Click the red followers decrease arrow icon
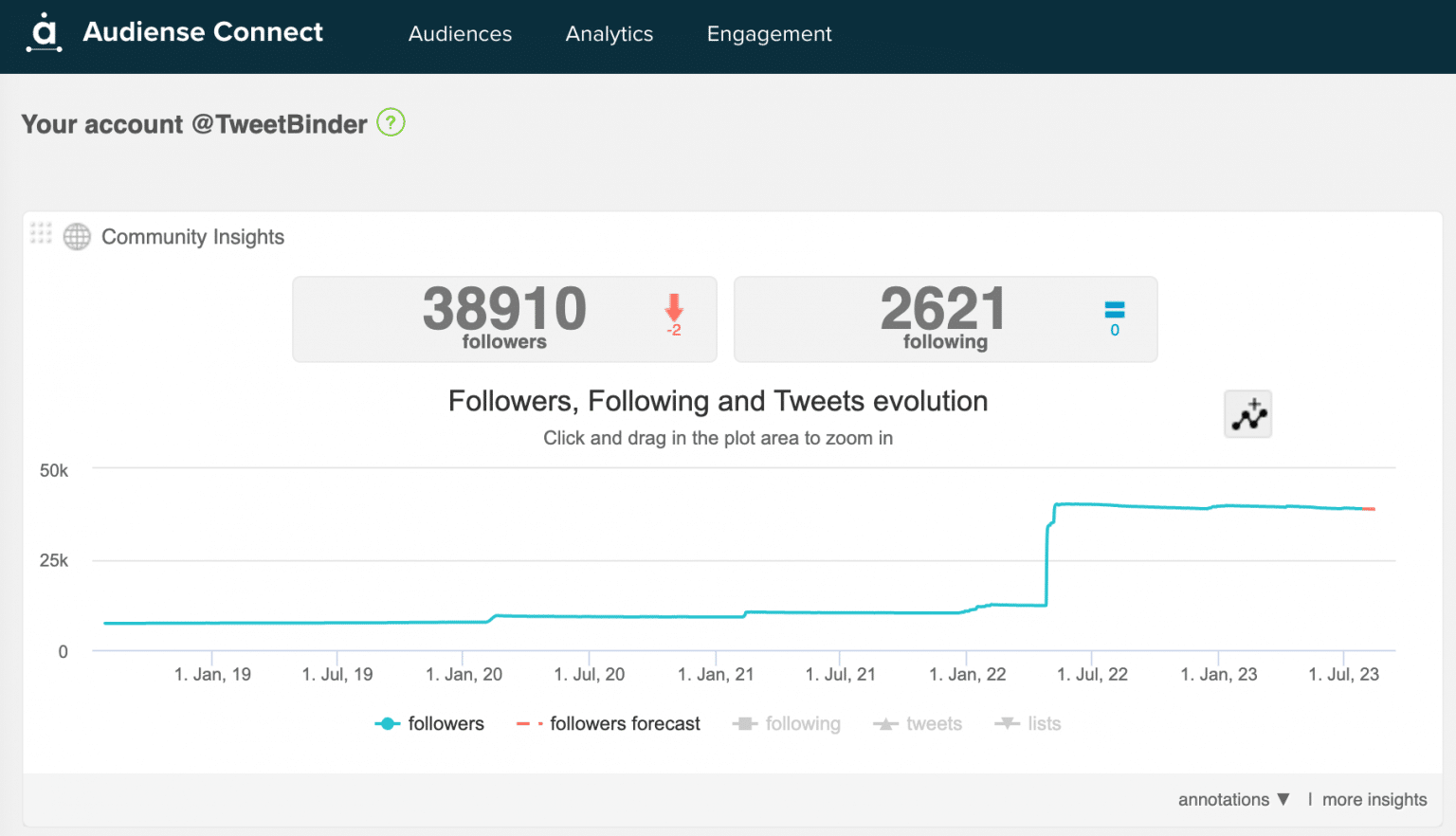The width and height of the screenshot is (1456, 836). 674,309
